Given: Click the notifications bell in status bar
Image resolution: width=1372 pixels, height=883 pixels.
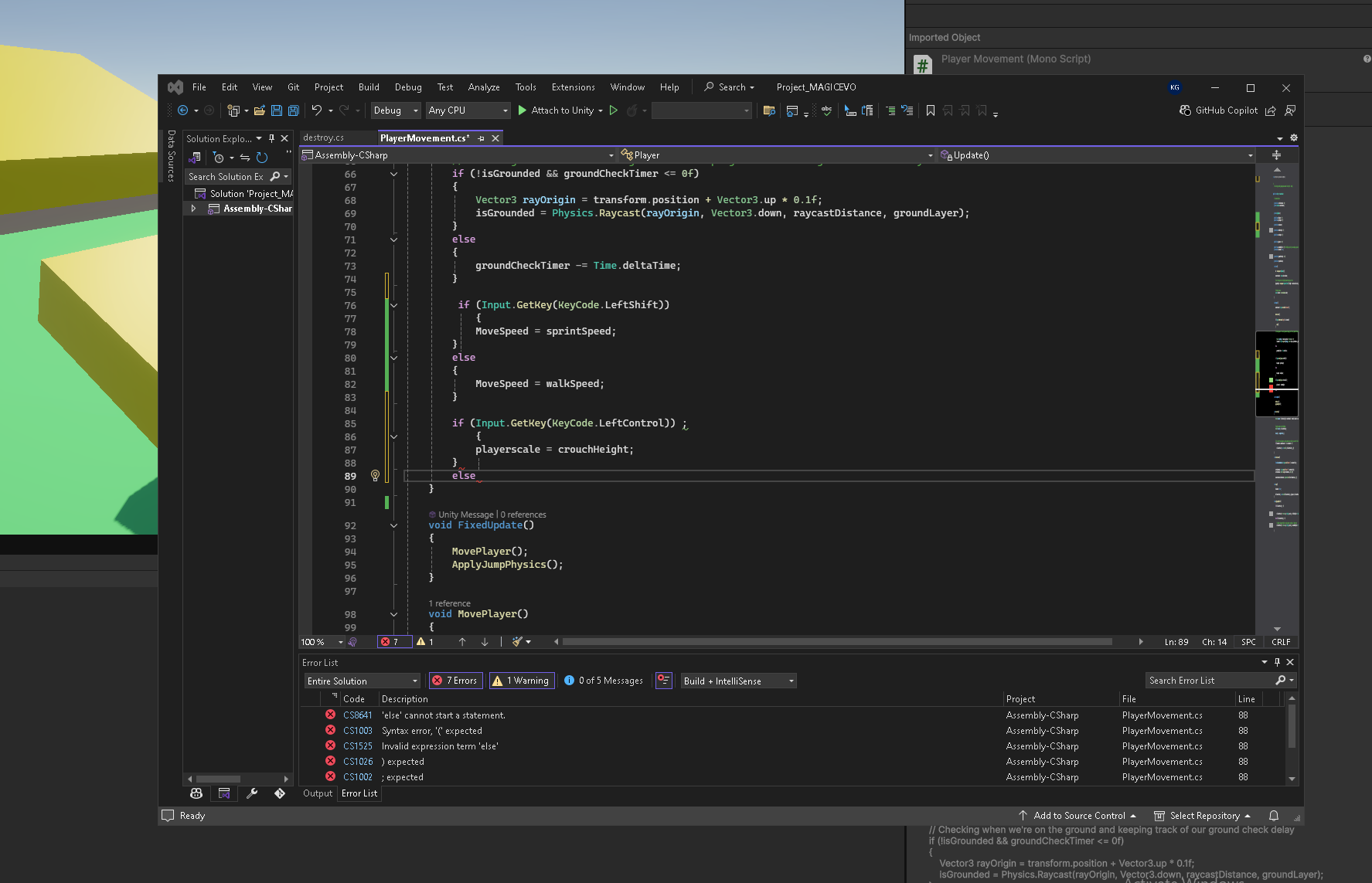Looking at the screenshot, I should click(x=1274, y=816).
